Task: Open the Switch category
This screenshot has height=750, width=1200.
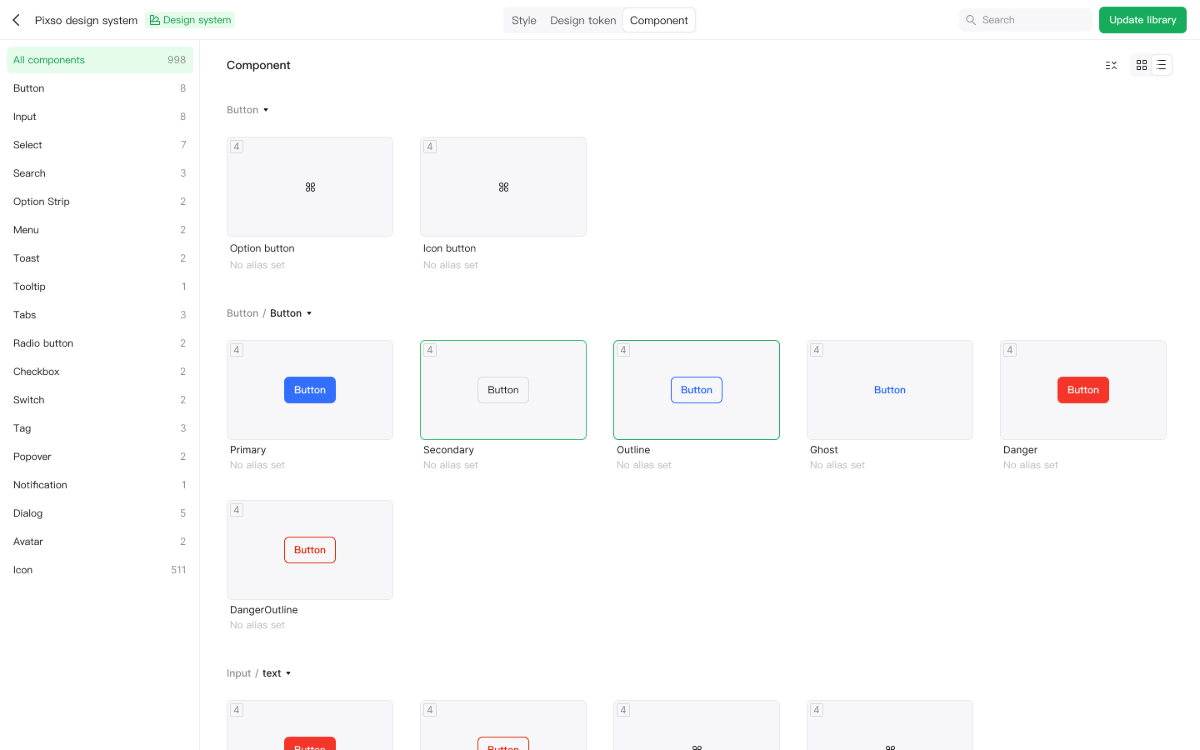Action: pyautogui.click(x=100, y=400)
